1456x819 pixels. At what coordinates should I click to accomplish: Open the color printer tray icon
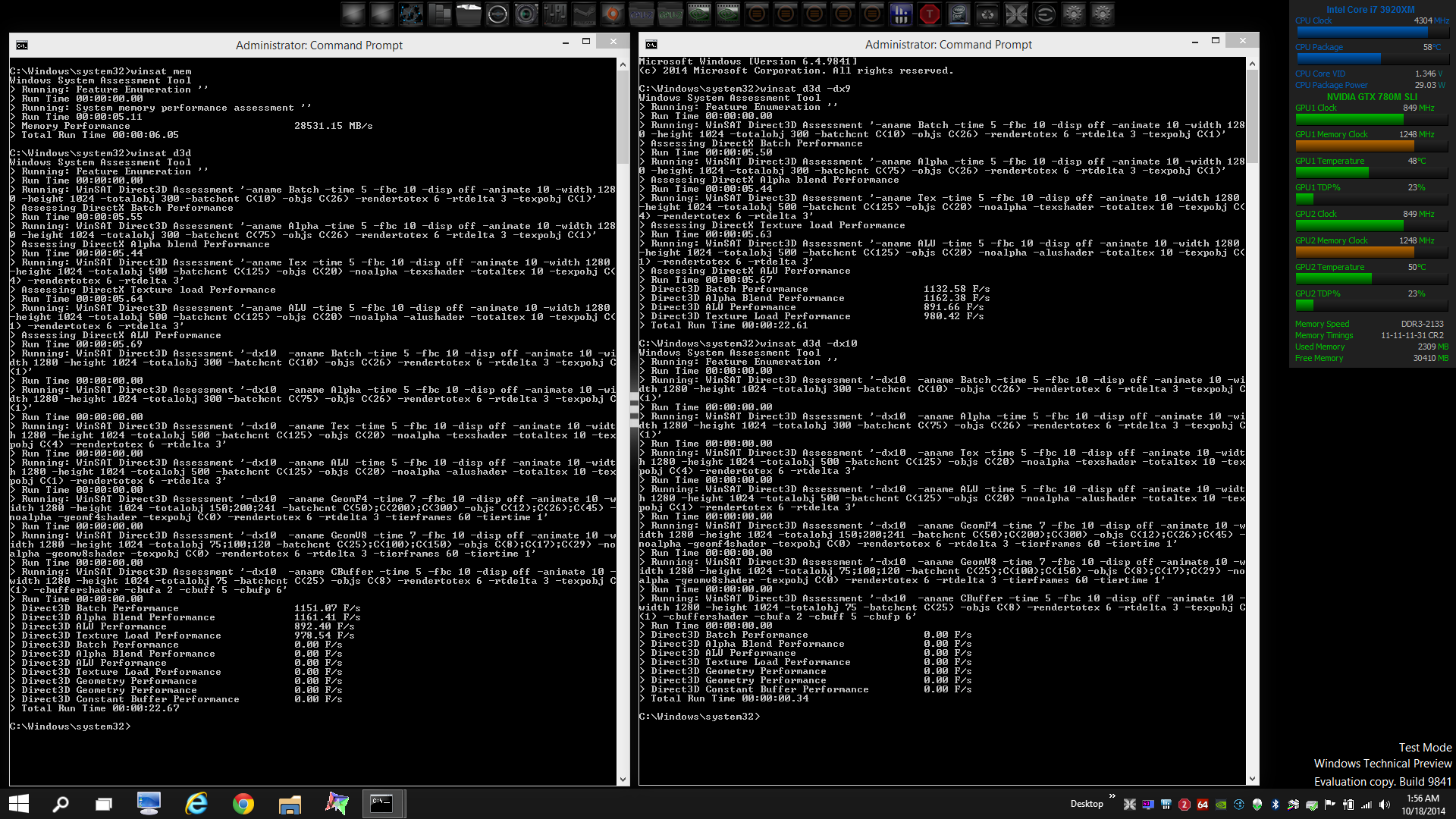(x=1293, y=805)
